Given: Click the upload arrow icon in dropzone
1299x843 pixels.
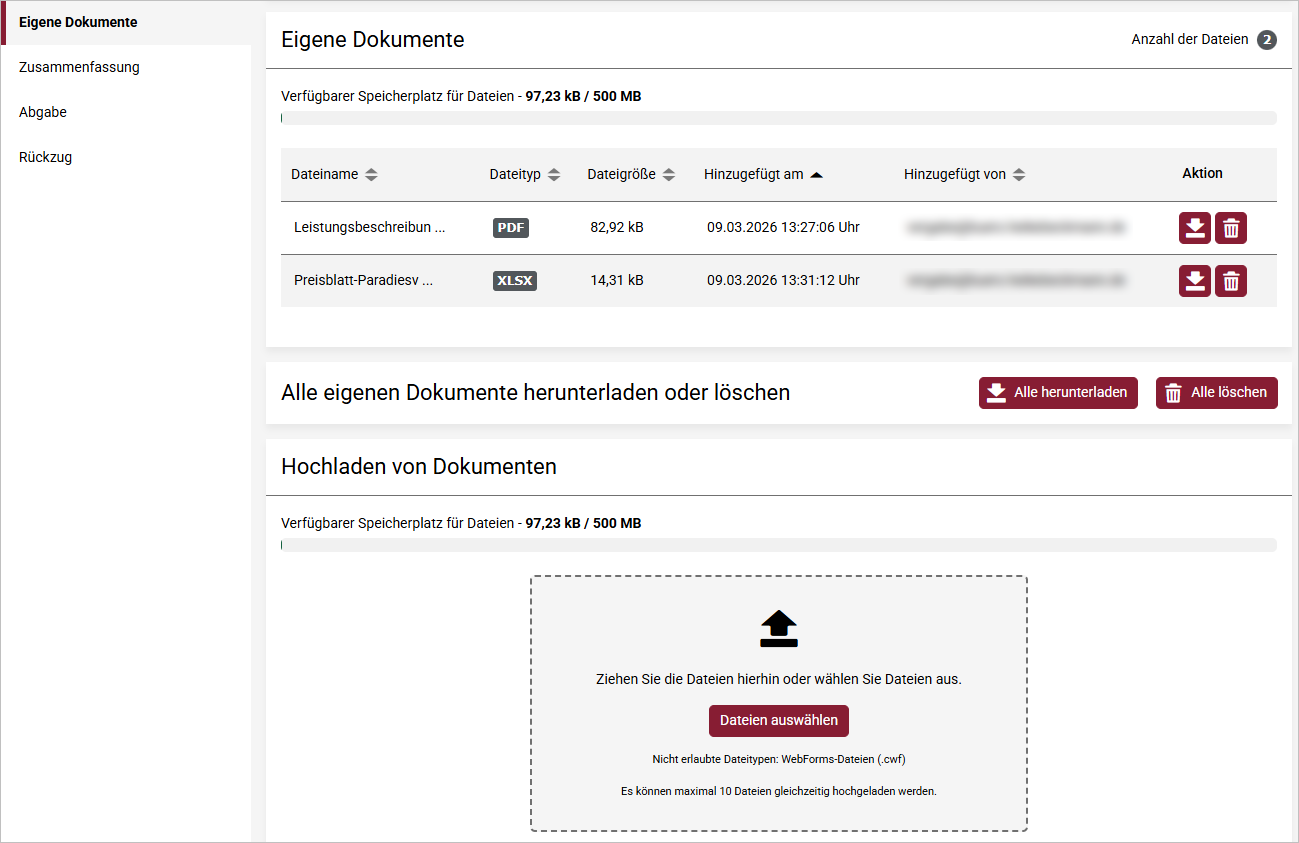Looking at the screenshot, I should [x=779, y=629].
